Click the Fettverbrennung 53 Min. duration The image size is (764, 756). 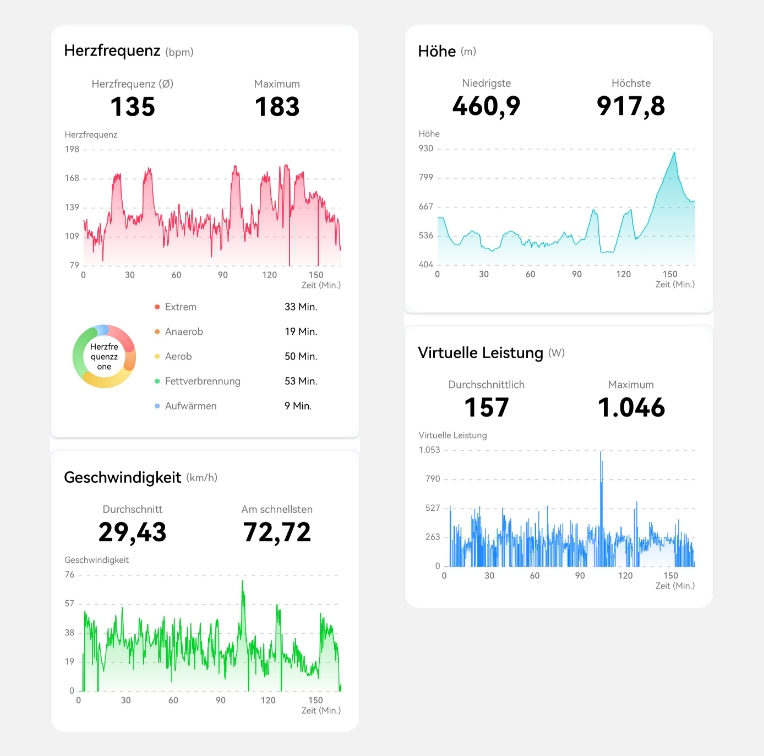[300, 382]
